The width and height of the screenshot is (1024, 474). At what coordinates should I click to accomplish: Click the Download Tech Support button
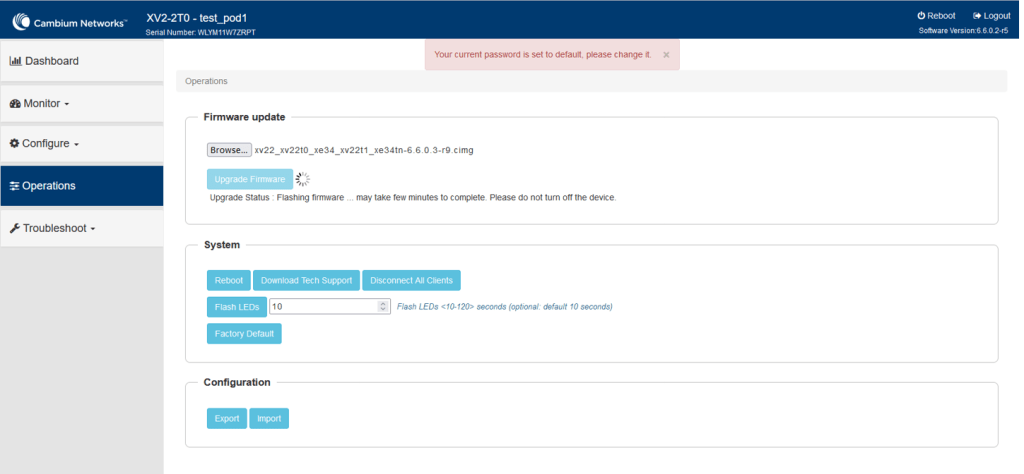[306, 280]
